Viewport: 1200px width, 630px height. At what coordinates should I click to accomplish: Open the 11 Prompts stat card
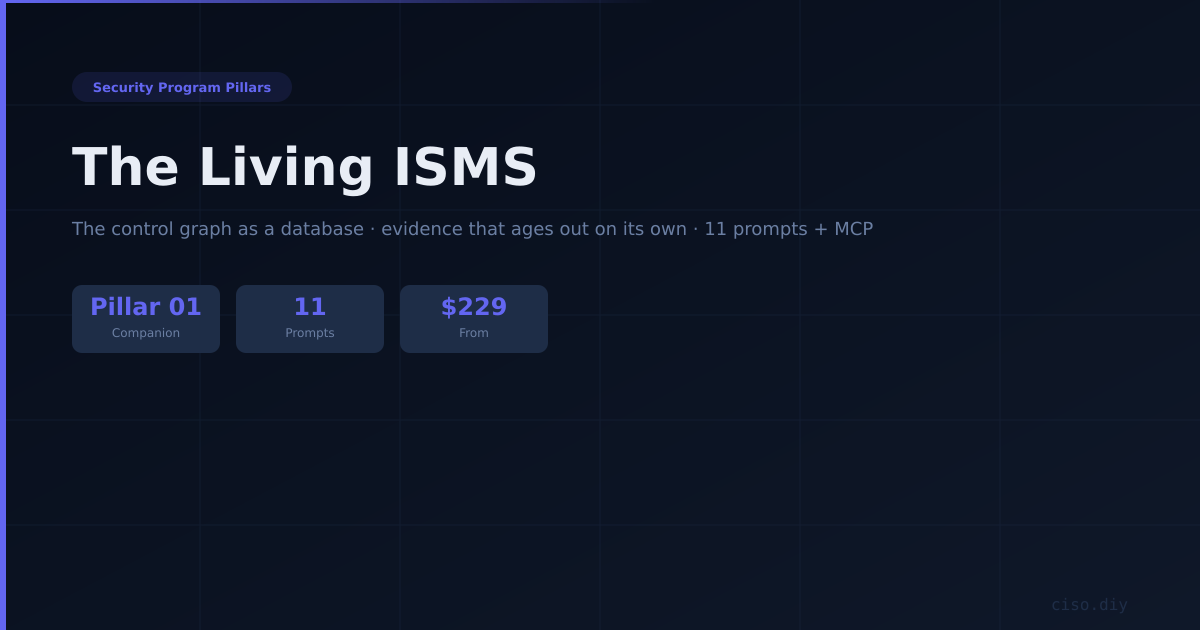pyautogui.click(x=310, y=319)
